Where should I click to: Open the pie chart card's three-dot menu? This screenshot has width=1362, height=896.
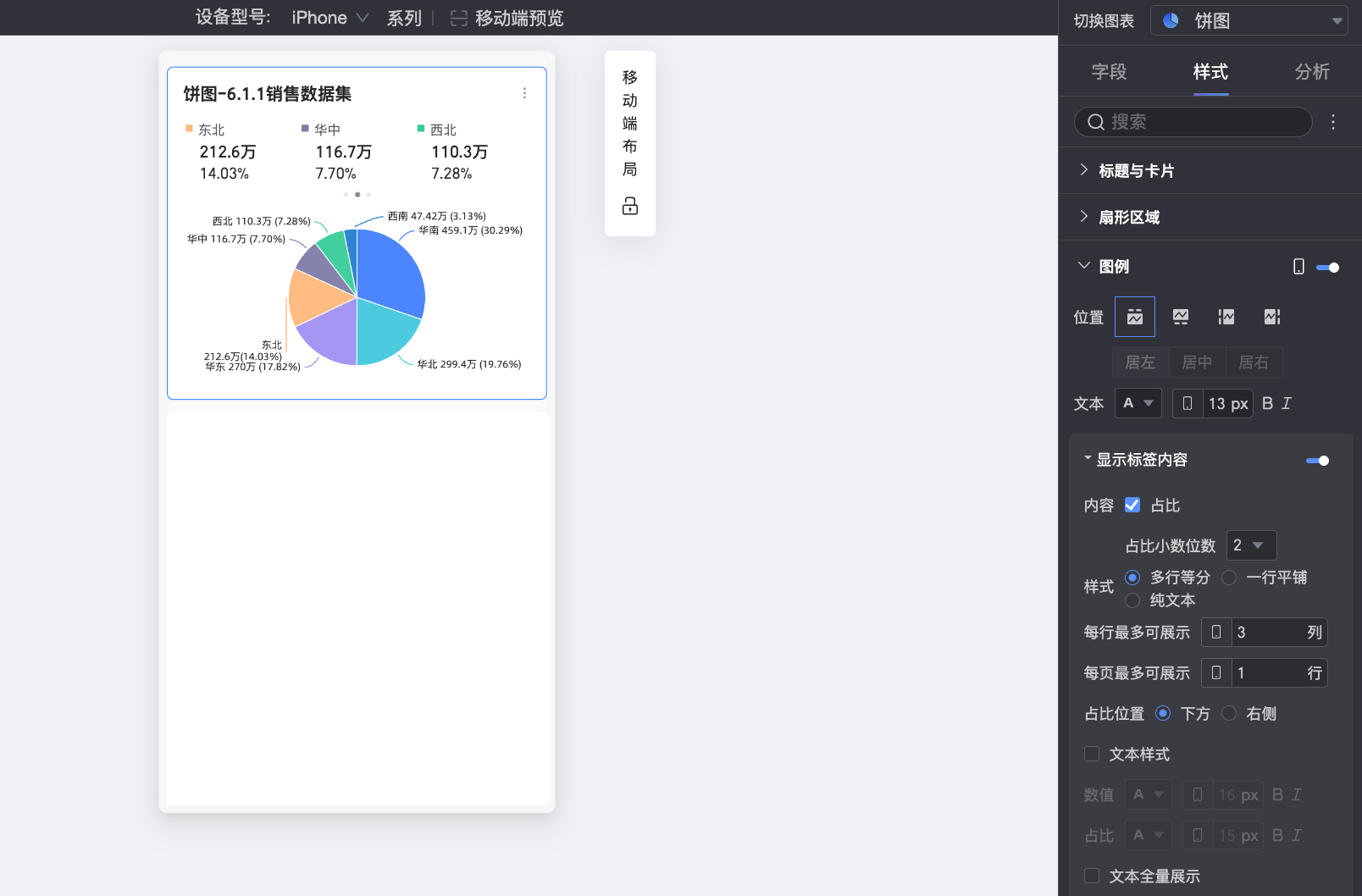click(524, 93)
